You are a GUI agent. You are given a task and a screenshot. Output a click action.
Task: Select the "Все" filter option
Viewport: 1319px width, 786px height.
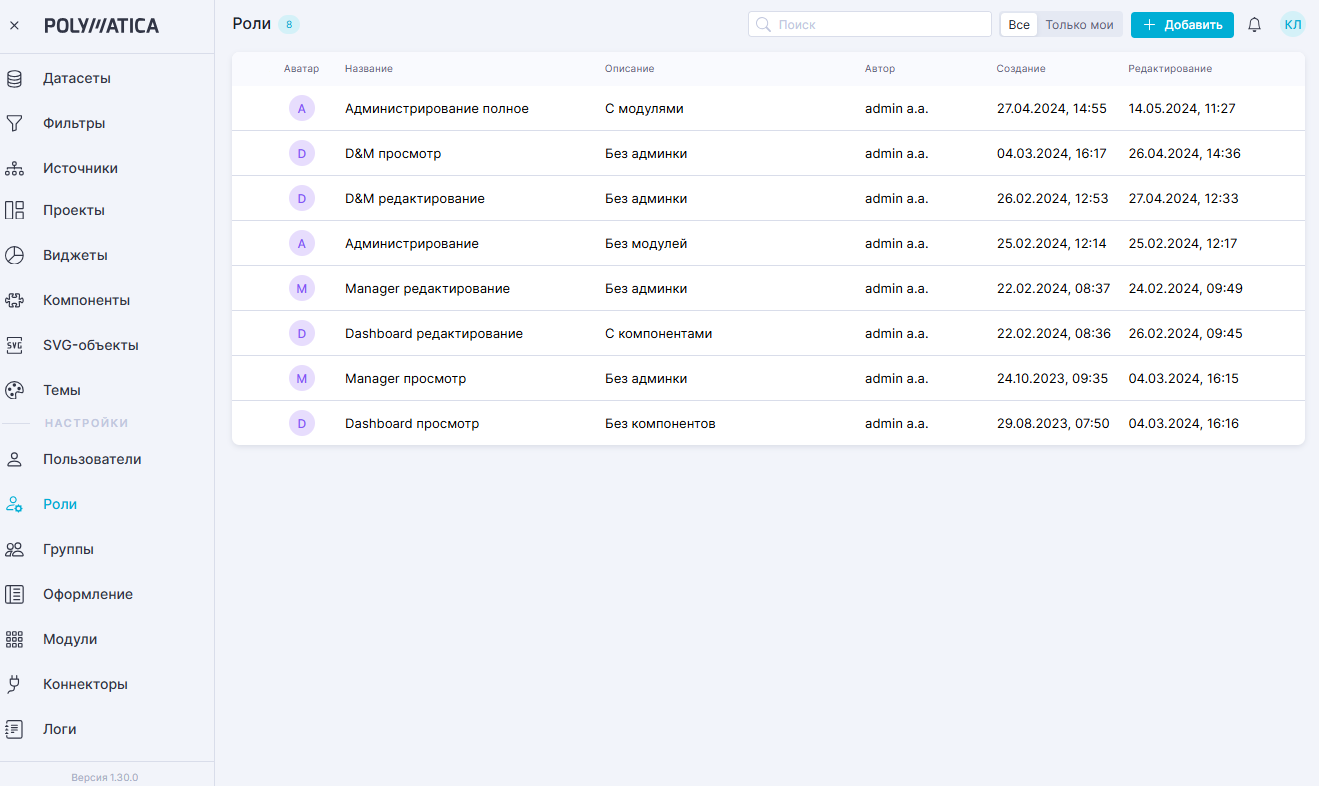pos(1018,25)
